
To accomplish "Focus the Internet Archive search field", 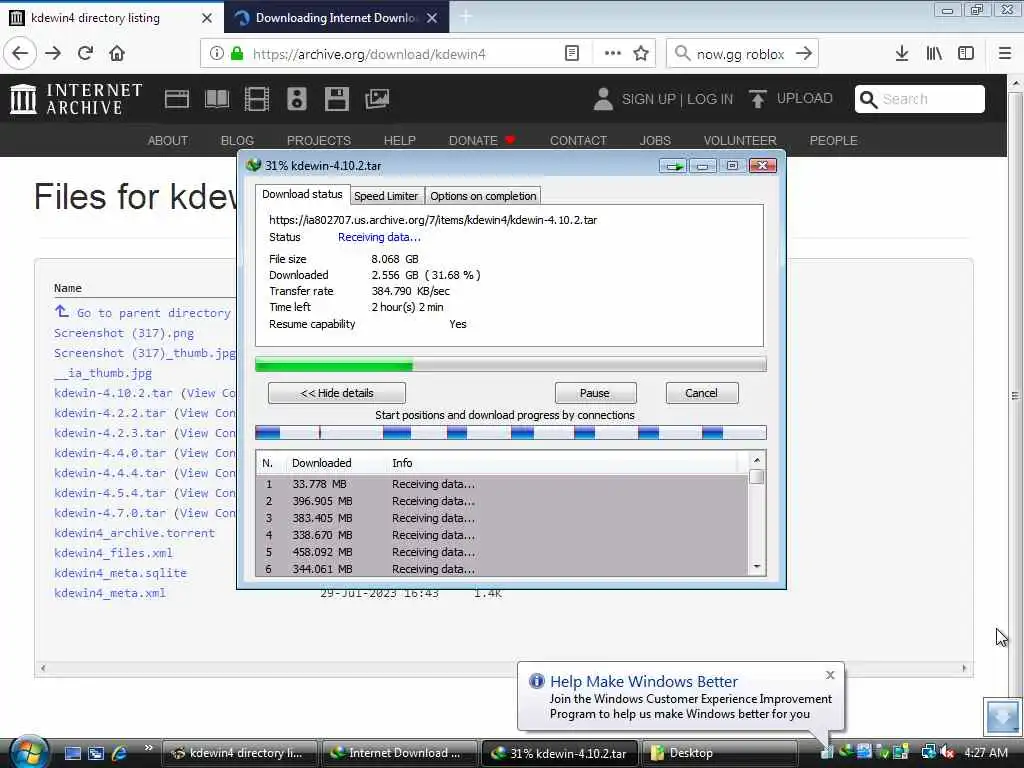I will pos(920,99).
